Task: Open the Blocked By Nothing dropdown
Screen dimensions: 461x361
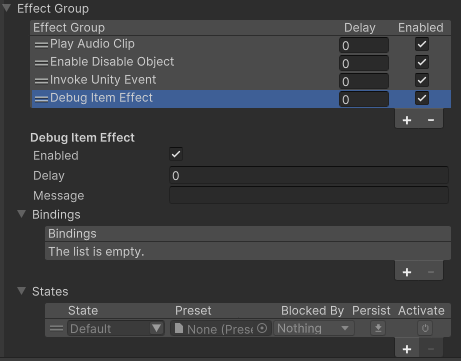Action: (314, 328)
